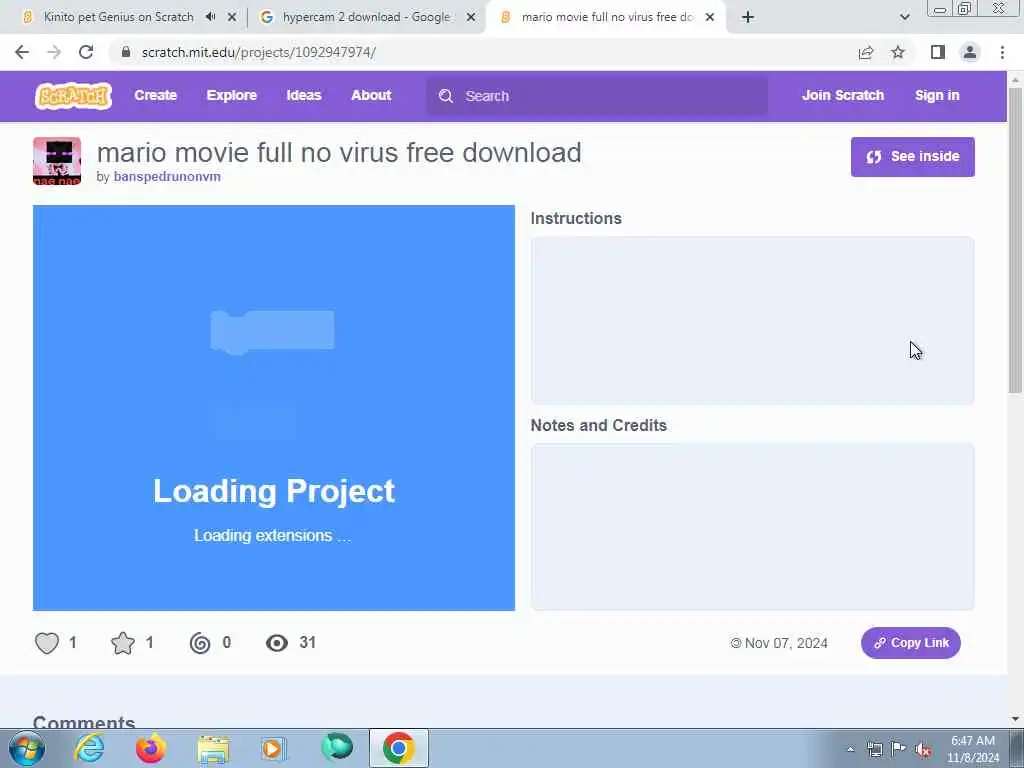
Task: Click the Scratch logo in the navbar
Action: (73, 95)
